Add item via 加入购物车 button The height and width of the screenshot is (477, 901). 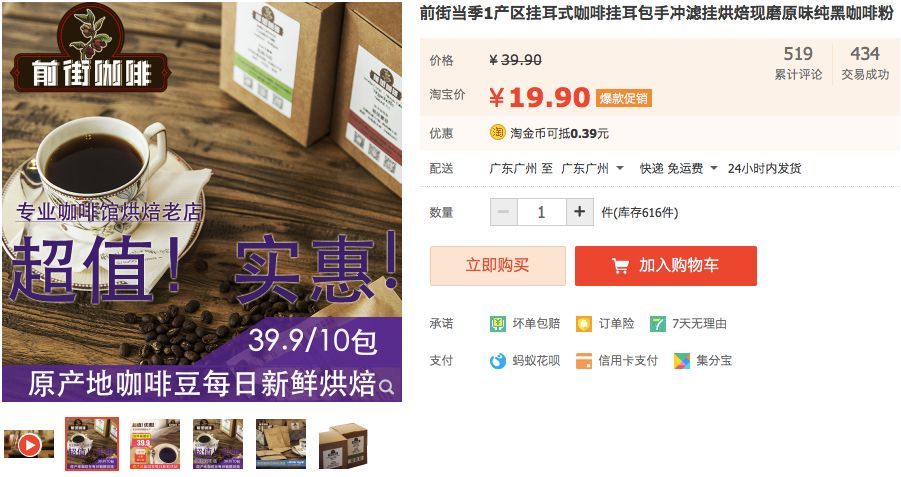[x=665, y=266]
